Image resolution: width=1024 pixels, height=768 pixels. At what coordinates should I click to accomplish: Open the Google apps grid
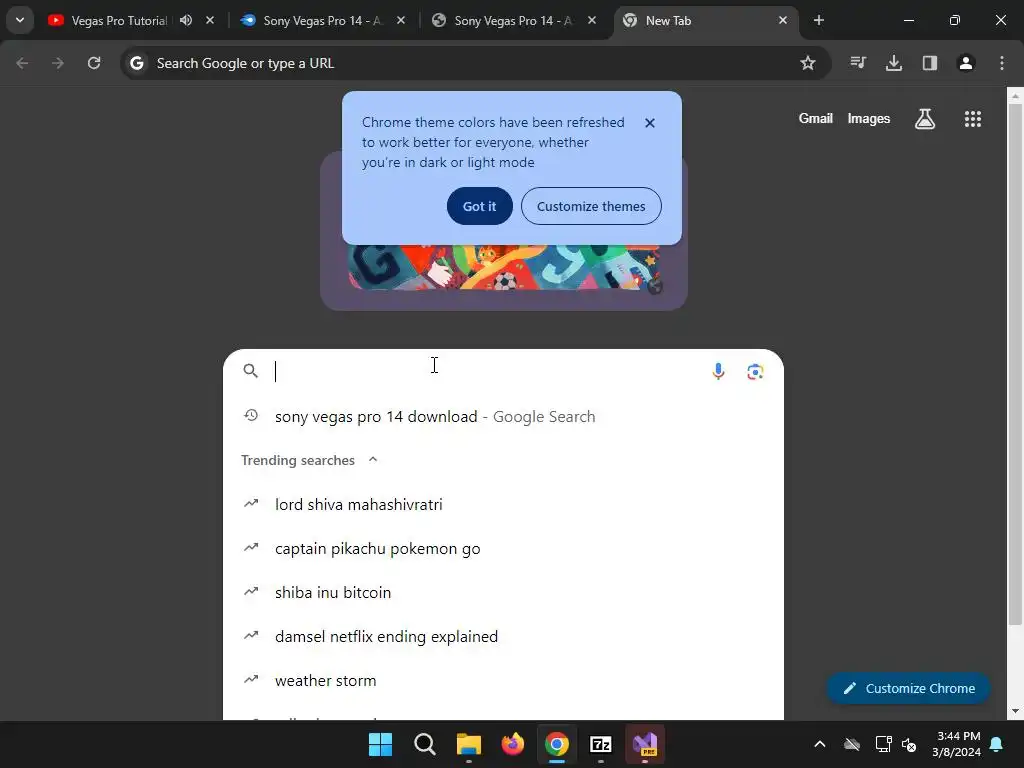click(x=973, y=119)
